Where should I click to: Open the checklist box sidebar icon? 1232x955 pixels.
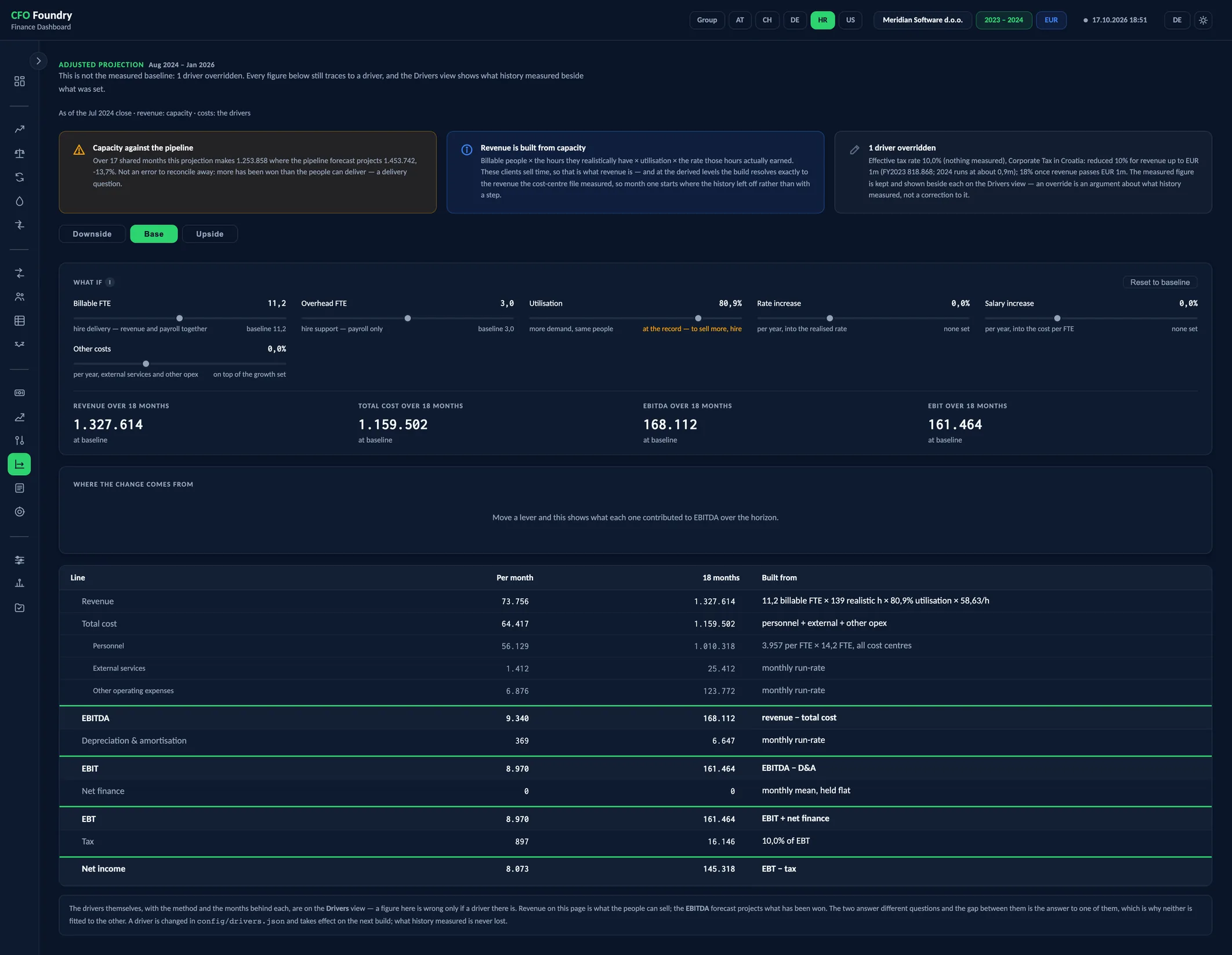pyautogui.click(x=19, y=608)
